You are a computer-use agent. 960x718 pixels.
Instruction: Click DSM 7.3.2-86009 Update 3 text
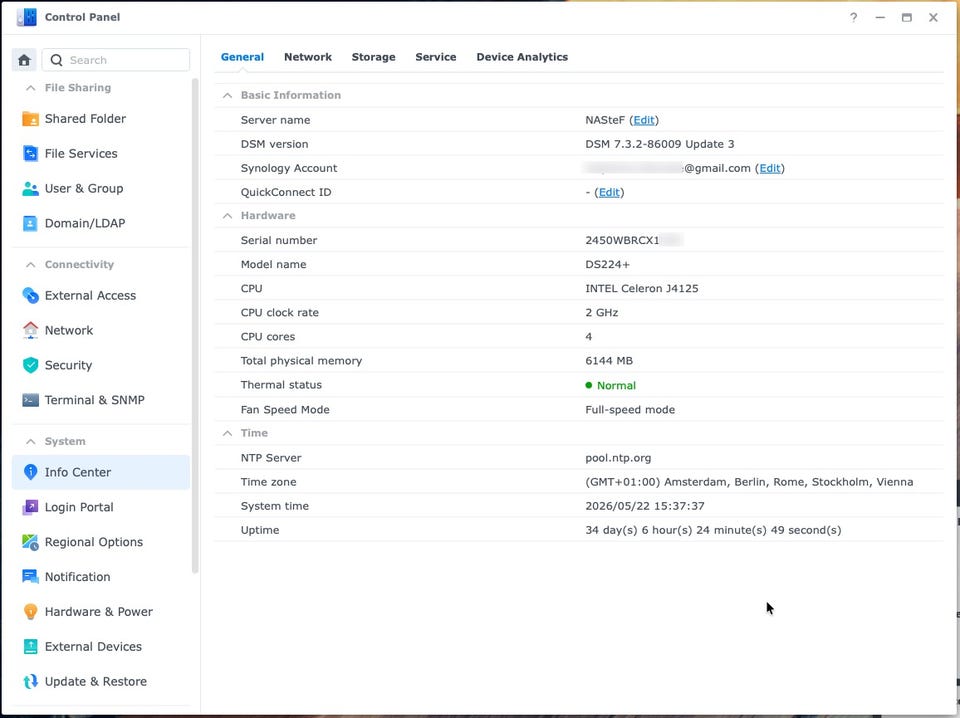click(x=660, y=144)
